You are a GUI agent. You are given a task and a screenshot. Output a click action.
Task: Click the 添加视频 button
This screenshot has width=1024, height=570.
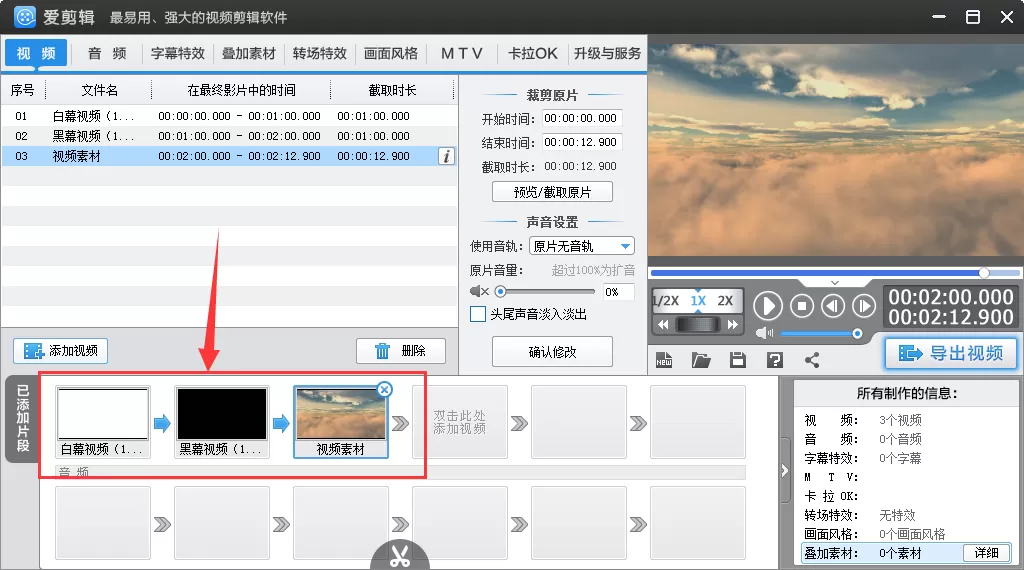click(x=61, y=351)
